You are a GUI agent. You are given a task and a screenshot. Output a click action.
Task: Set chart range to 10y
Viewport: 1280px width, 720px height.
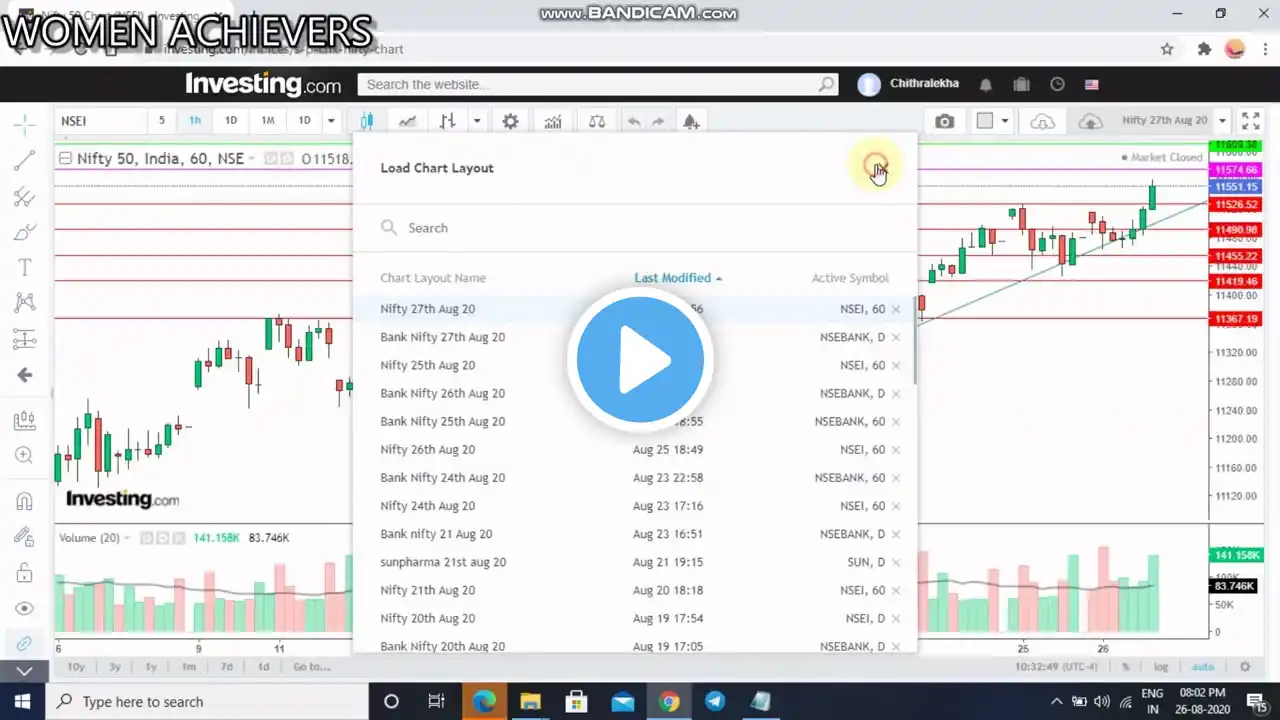(x=76, y=667)
